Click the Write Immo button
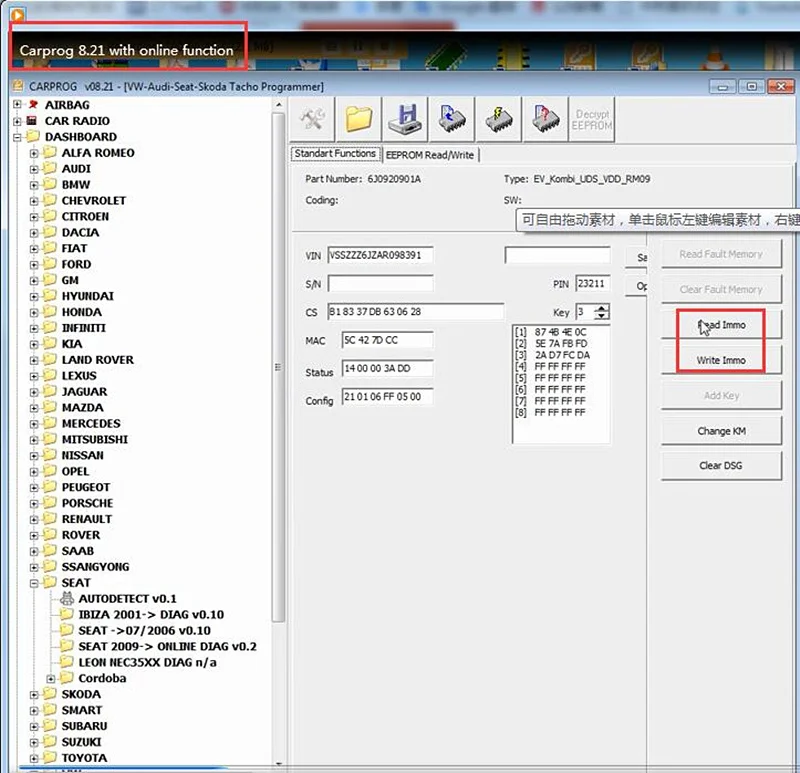Image resolution: width=800 pixels, height=773 pixels. (721, 360)
